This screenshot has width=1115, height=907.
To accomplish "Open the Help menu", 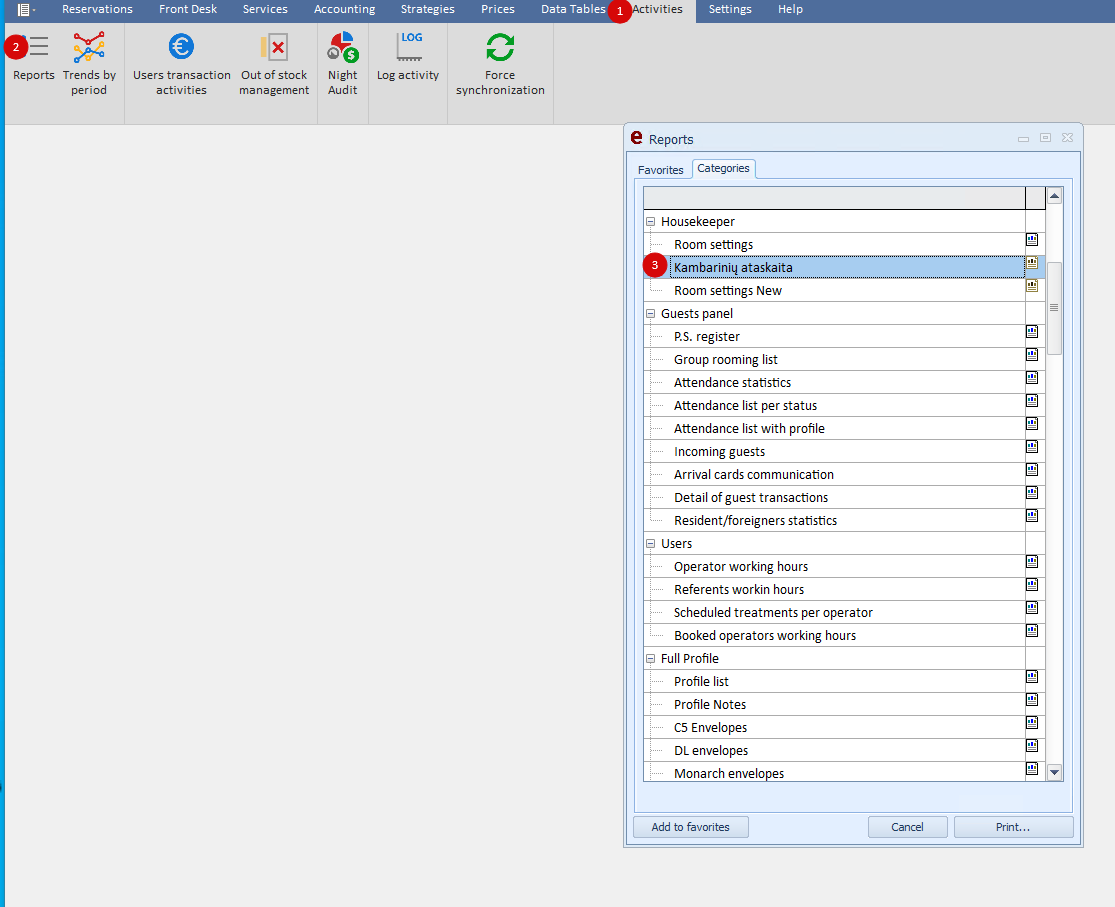I will [x=790, y=9].
